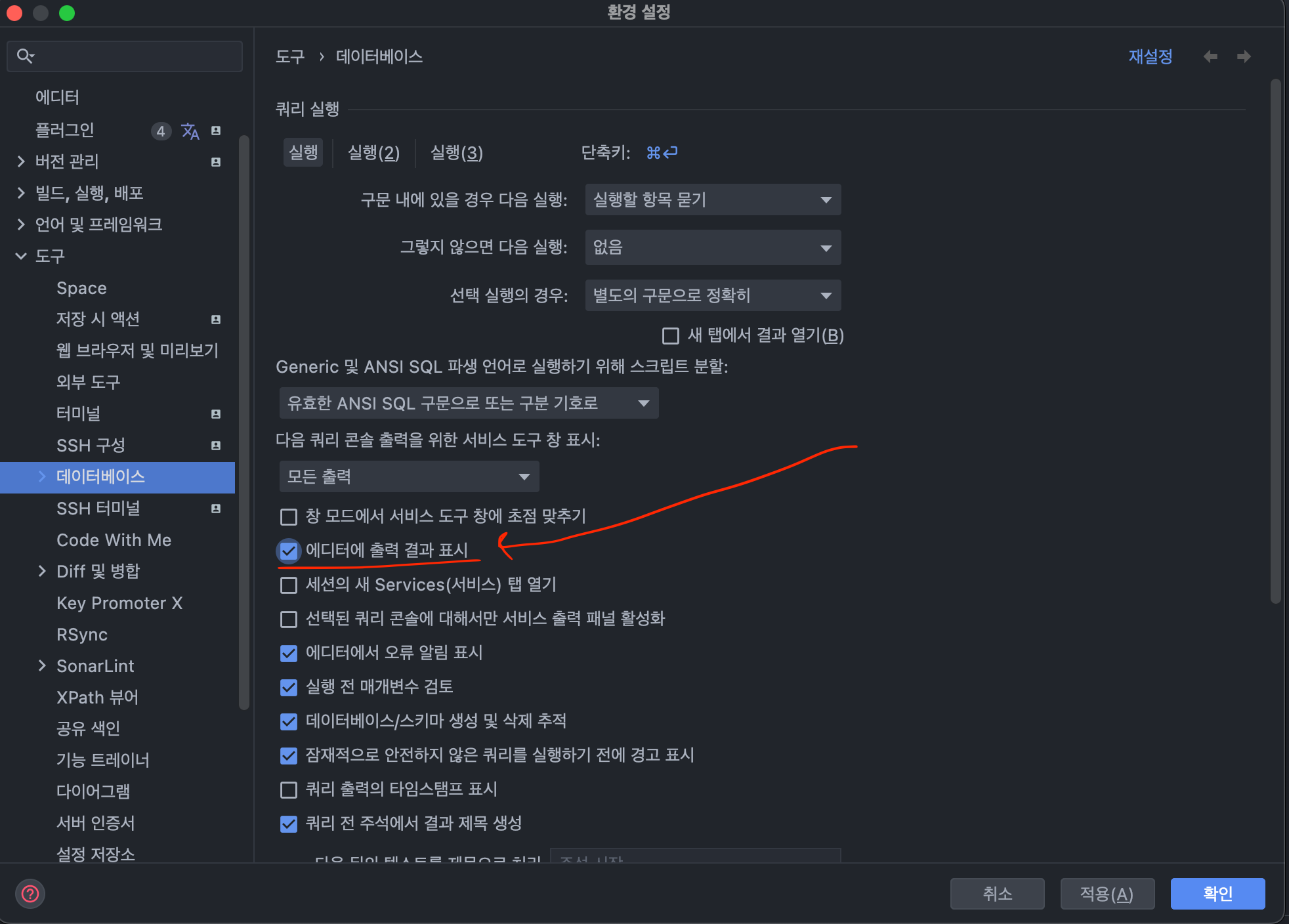The image size is (1289, 924).
Task: Click project-level icon beside 터미널
Action: 216,414
